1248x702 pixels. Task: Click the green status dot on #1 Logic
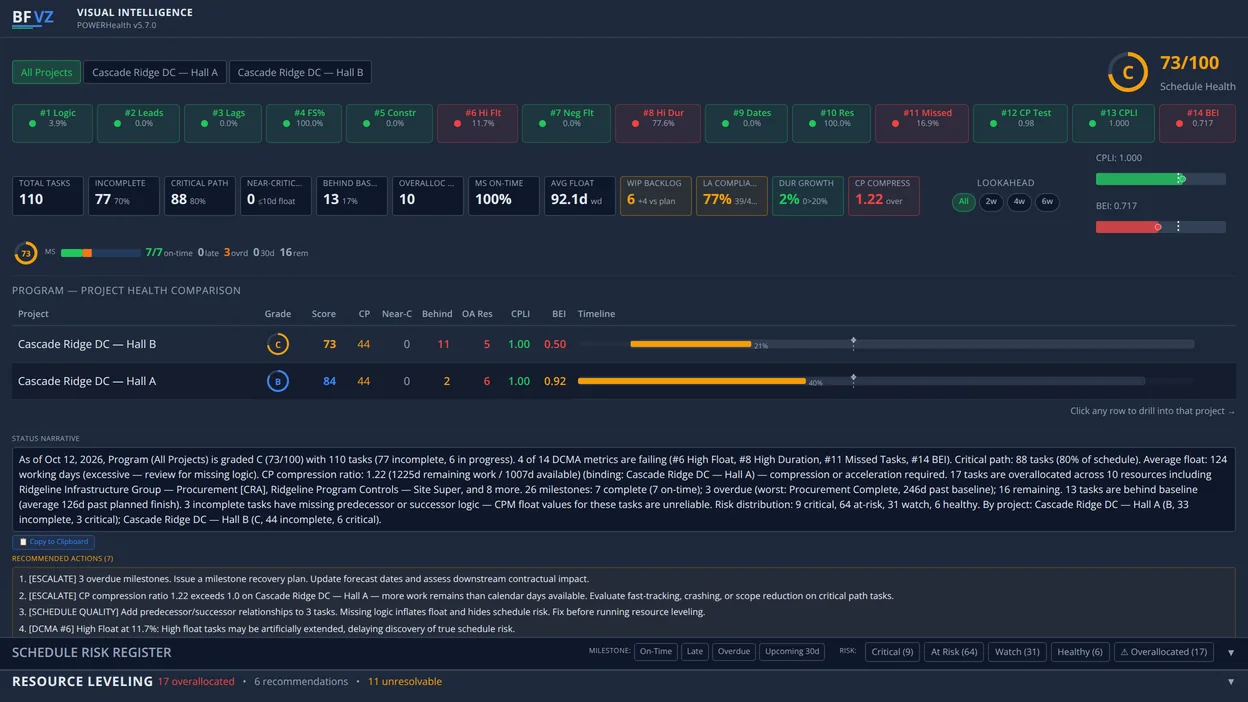pos(32,124)
